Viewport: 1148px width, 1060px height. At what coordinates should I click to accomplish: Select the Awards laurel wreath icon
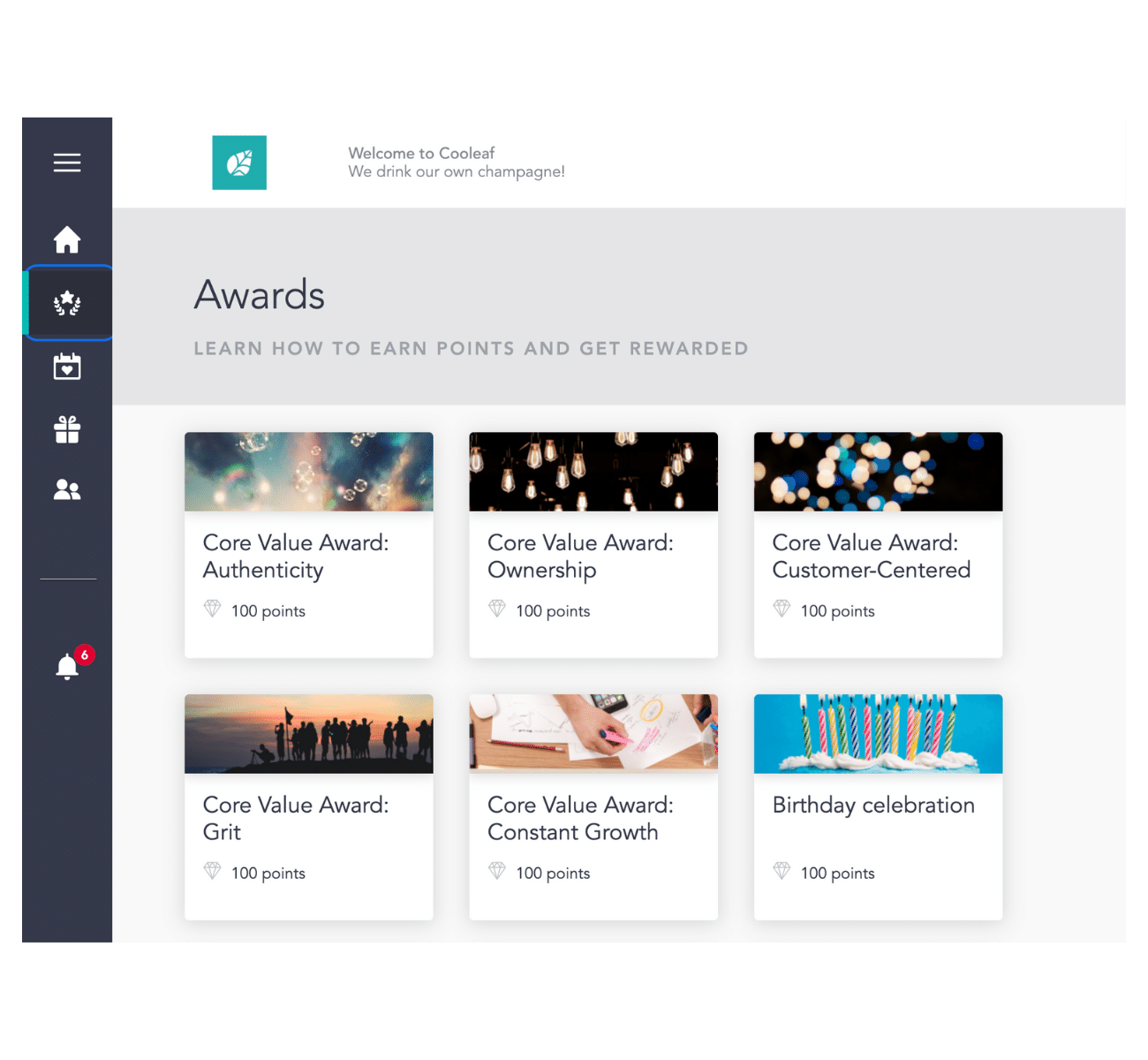pyautogui.click(x=67, y=302)
